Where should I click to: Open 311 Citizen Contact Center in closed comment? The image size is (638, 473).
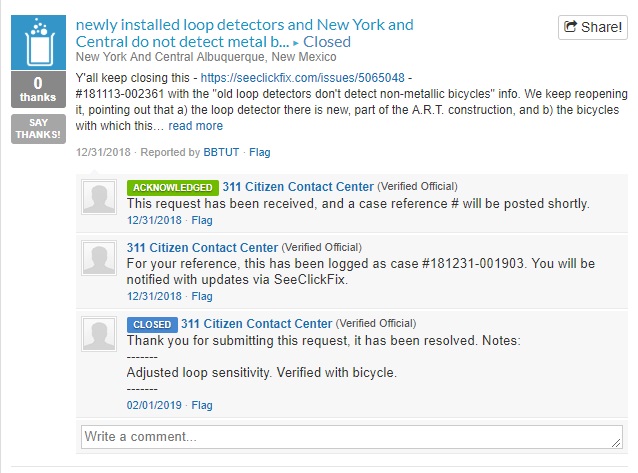click(256, 324)
